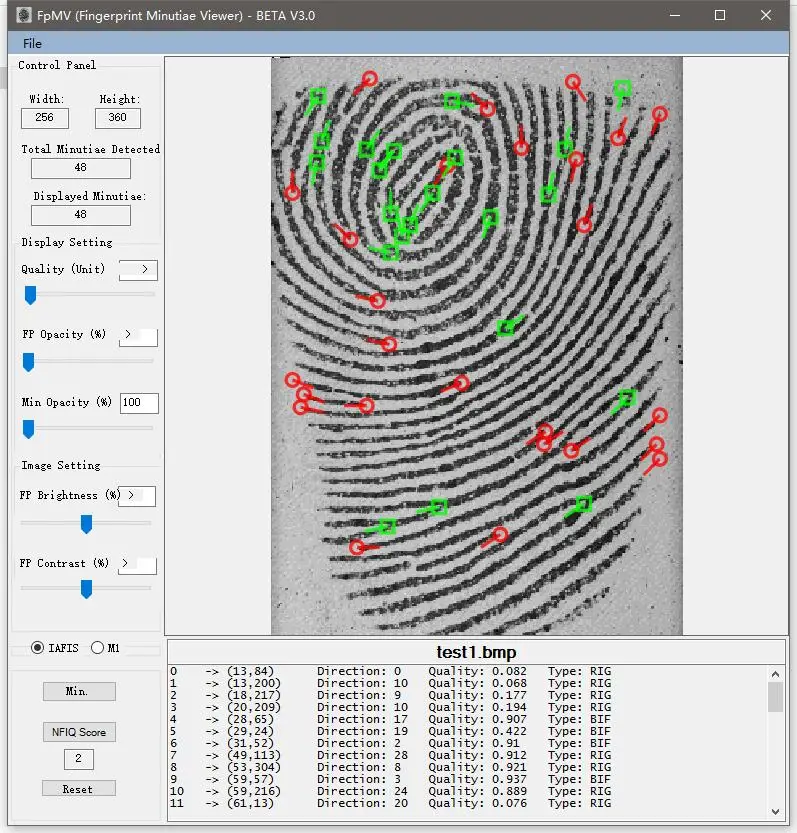Screen dimensions: 797x833
Task: Click the Reset button
Action: point(78,788)
